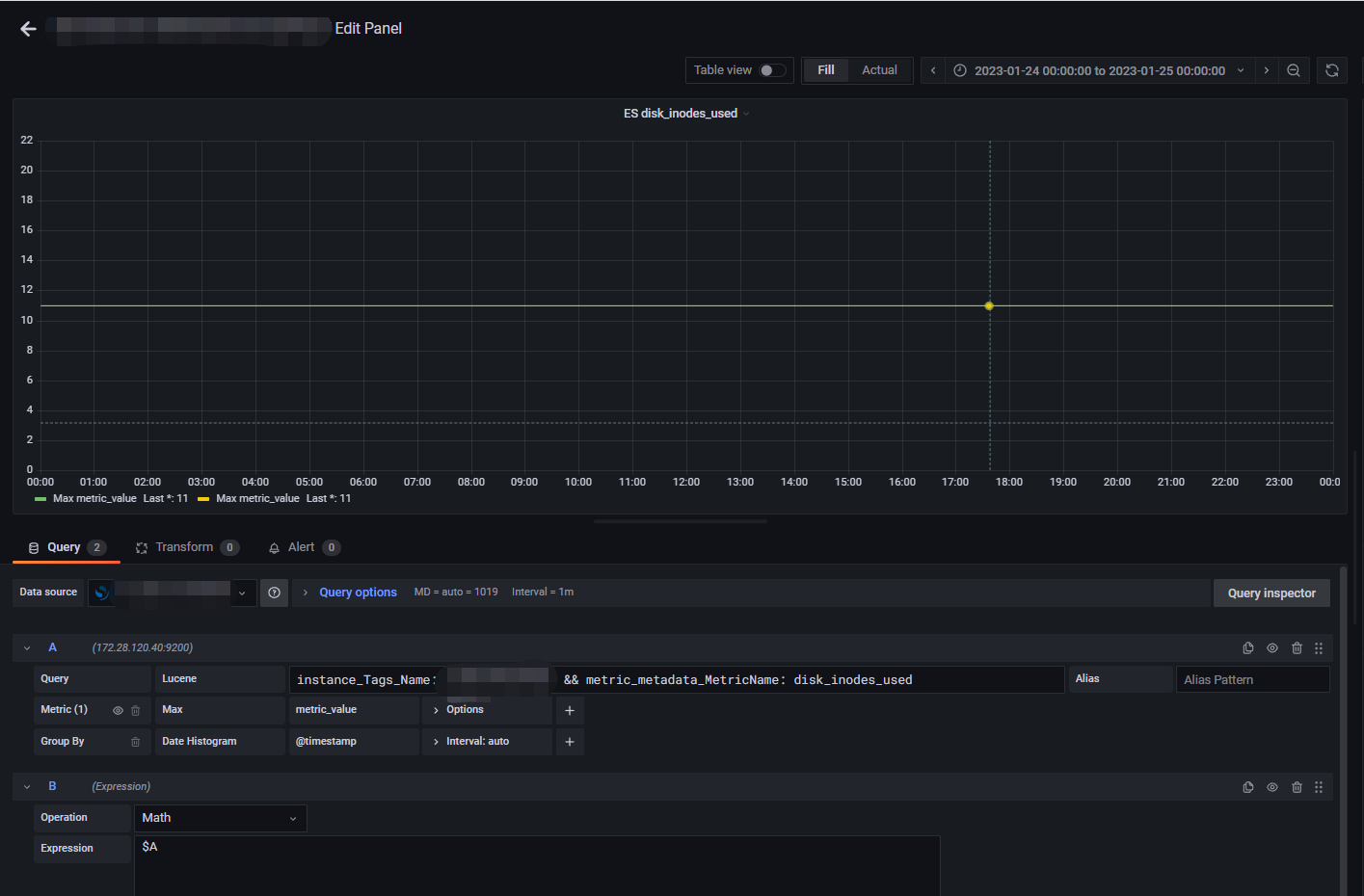The image size is (1364, 896).
Task: Remove Group By using its trash icon
Action: click(134, 741)
